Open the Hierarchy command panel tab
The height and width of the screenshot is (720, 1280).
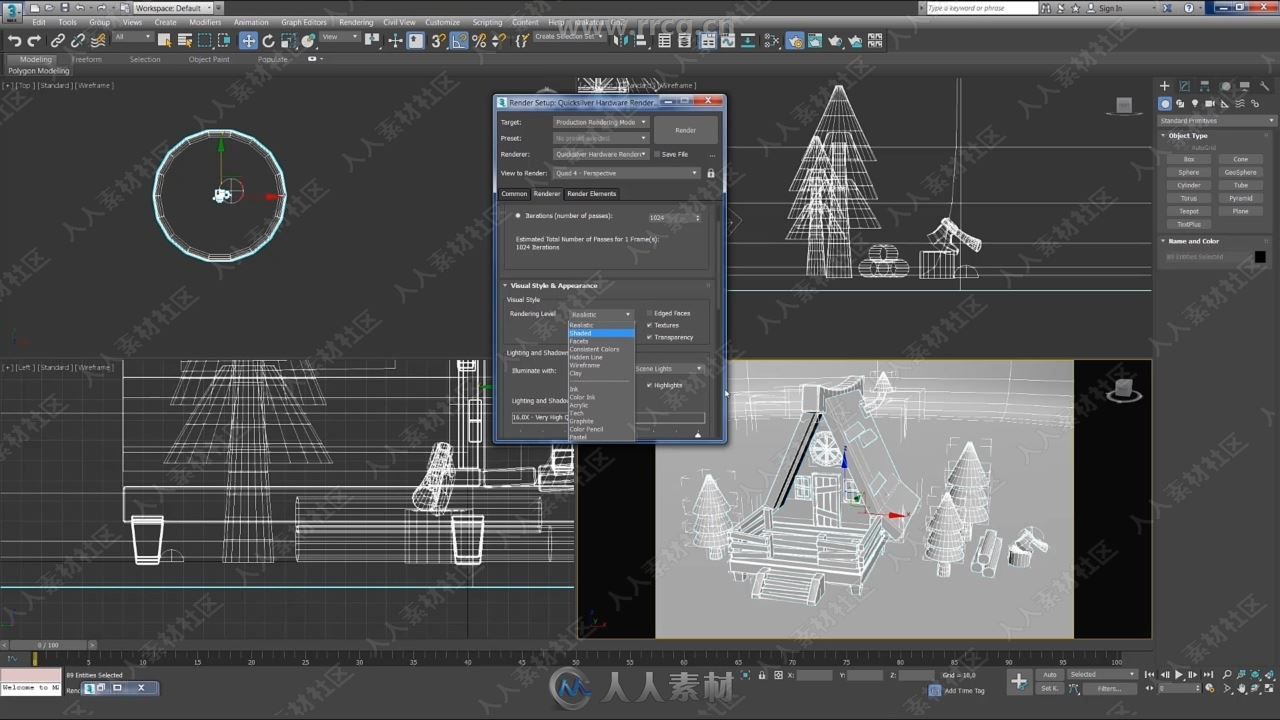point(1205,86)
